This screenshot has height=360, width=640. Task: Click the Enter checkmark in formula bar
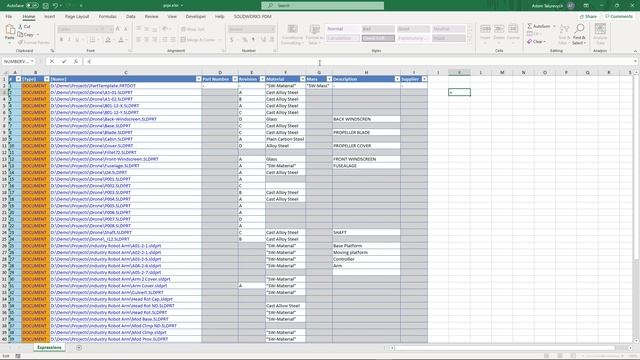[x=64, y=61]
